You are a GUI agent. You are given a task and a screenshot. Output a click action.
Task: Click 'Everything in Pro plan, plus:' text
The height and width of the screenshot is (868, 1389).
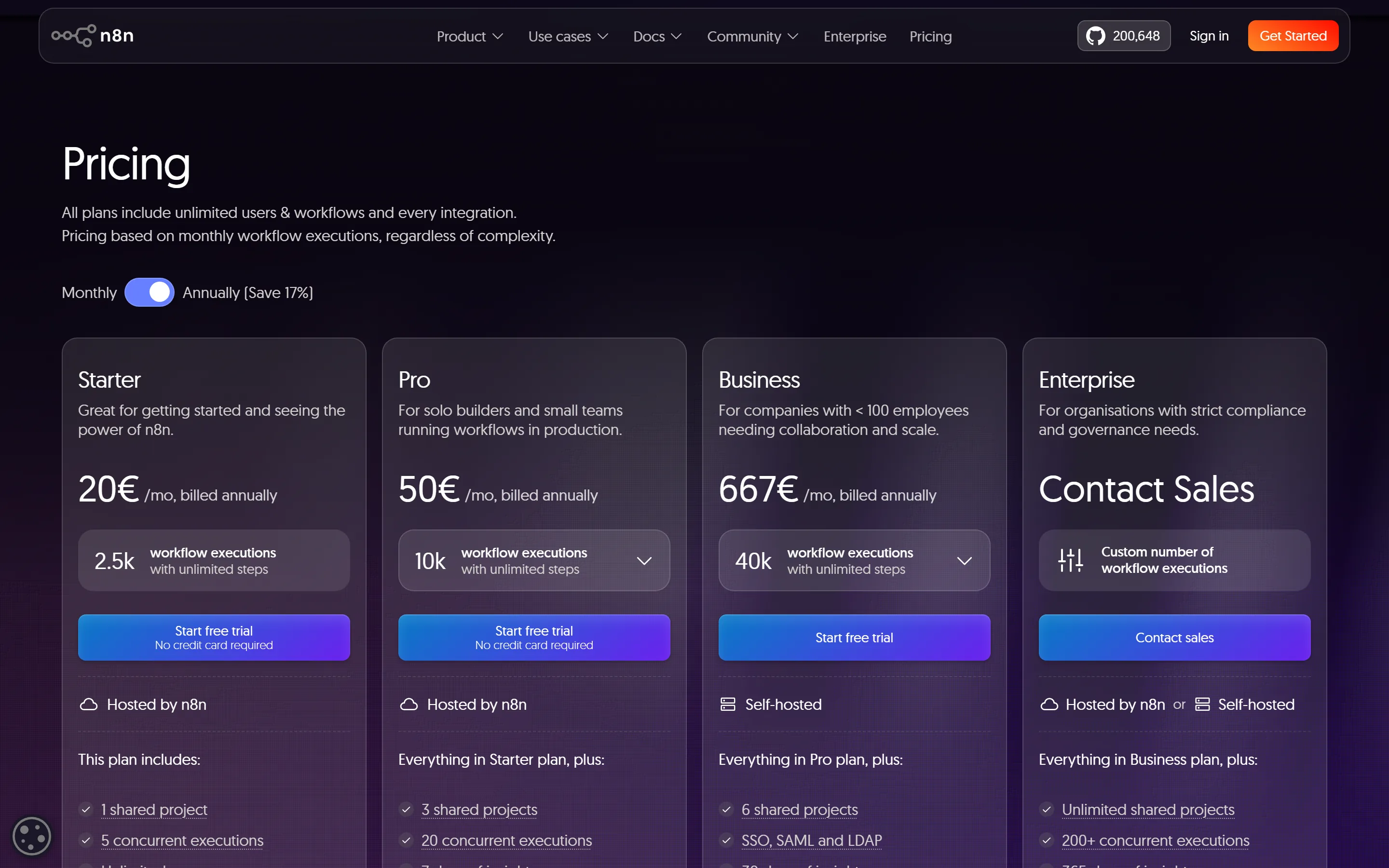(x=810, y=759)
